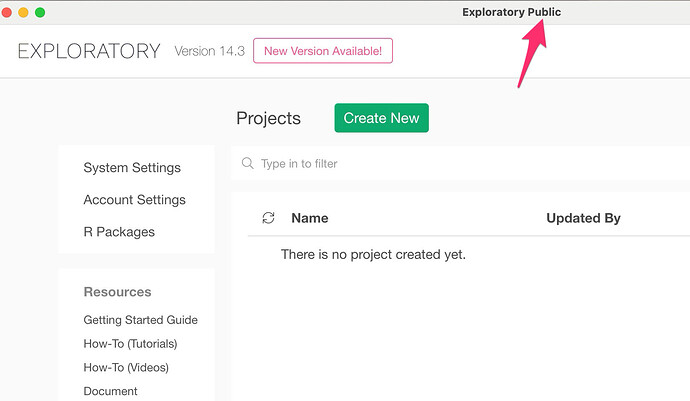
Task: Maximize the window using the green button
Action: click(x=40, y=12)
